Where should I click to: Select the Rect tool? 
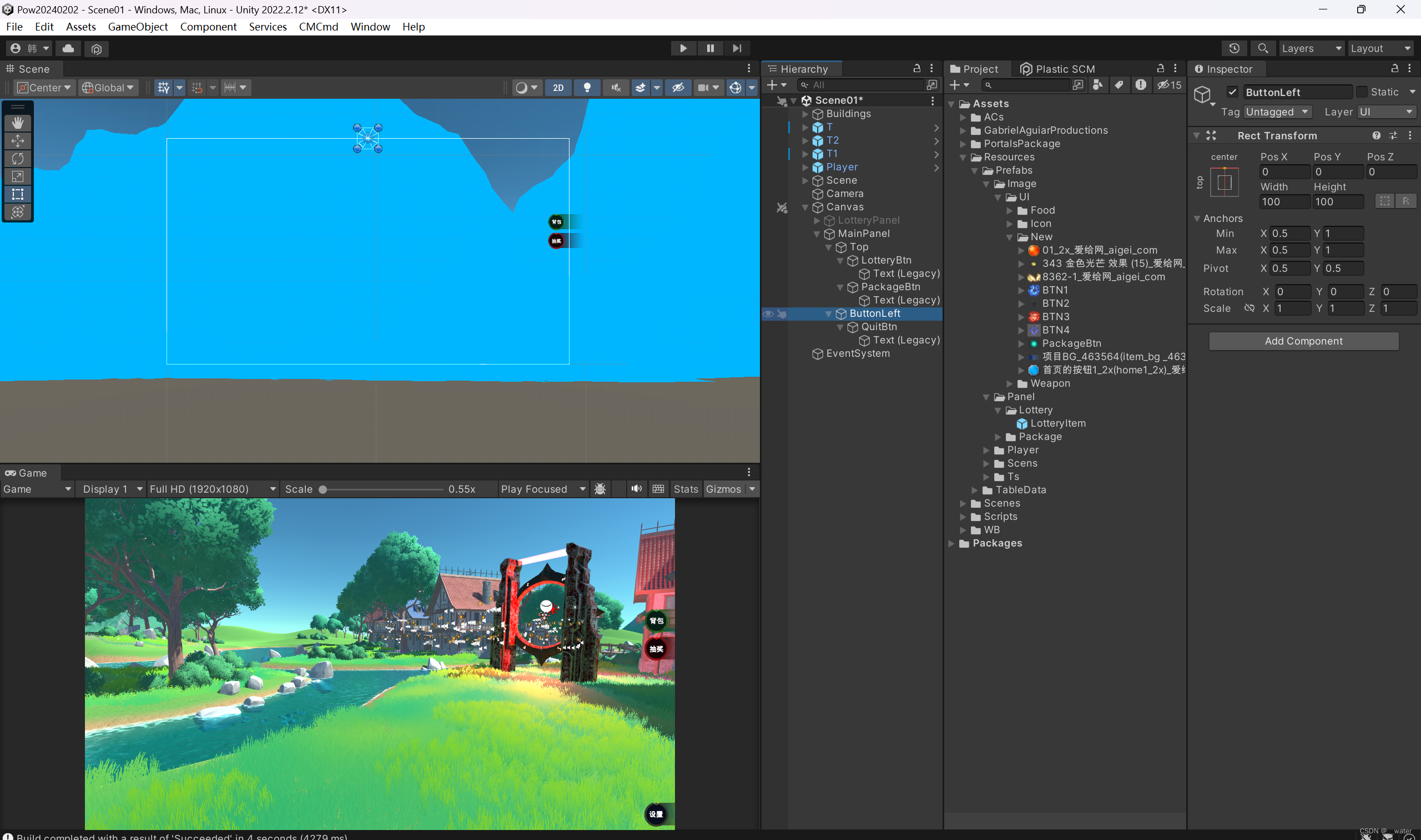click(x=18, y=194)
